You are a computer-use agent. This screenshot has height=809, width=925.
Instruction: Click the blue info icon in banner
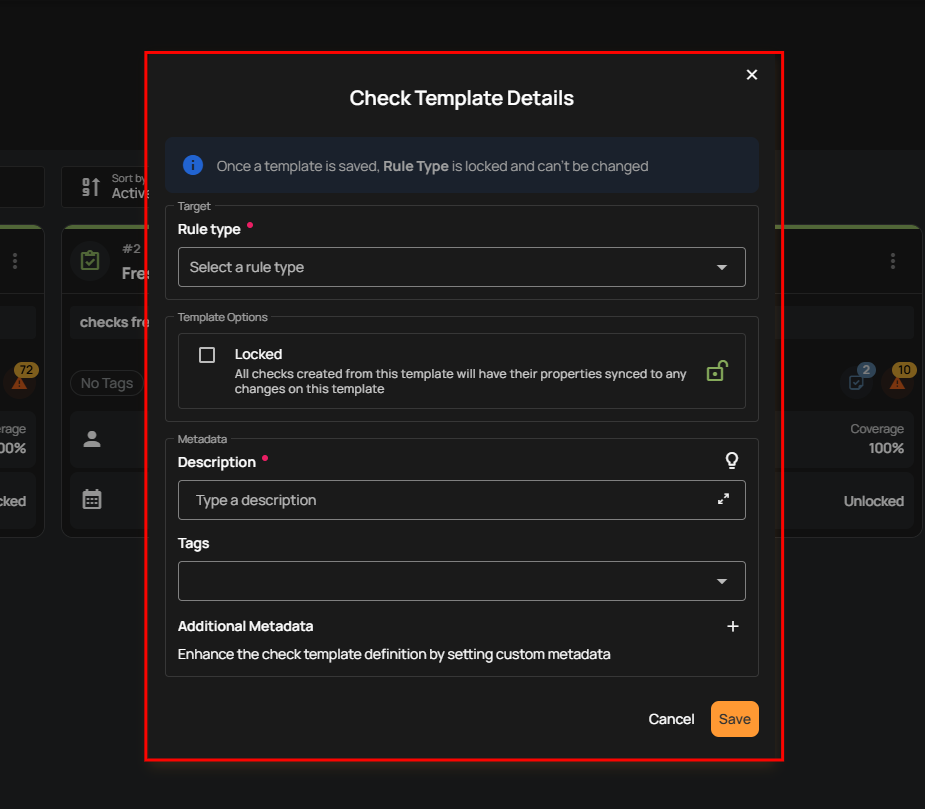click(x=193, y=166)
